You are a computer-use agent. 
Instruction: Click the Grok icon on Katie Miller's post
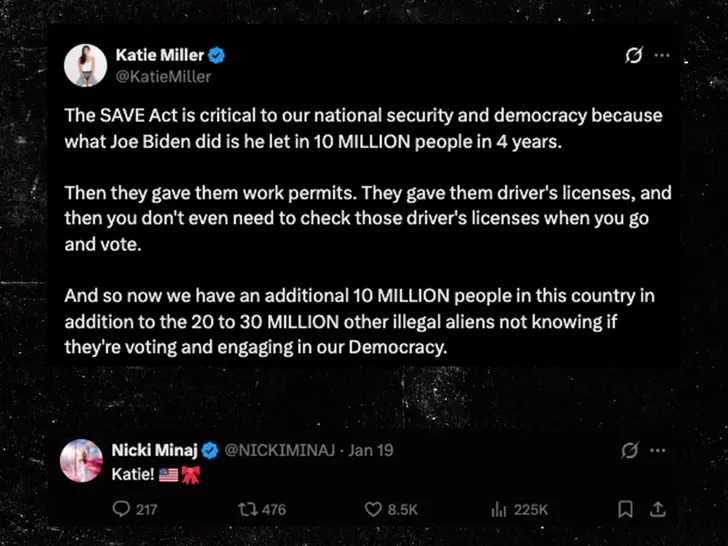pyautogui.click(x=632, y=56)
